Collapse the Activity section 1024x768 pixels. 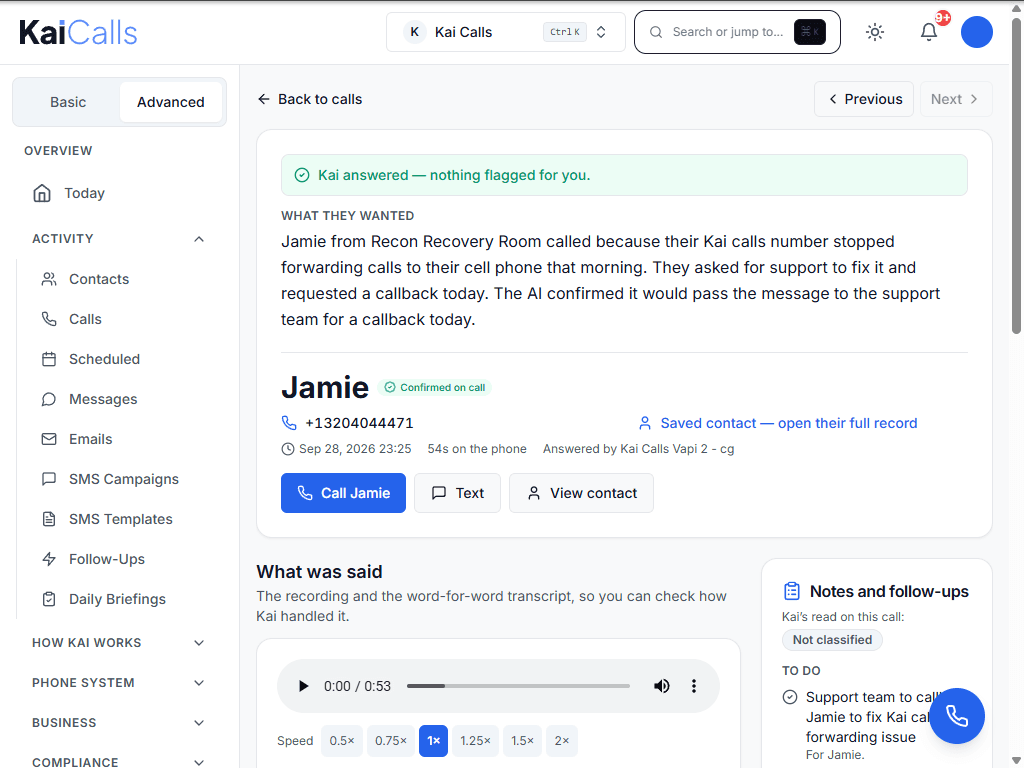tap(118, 239)
